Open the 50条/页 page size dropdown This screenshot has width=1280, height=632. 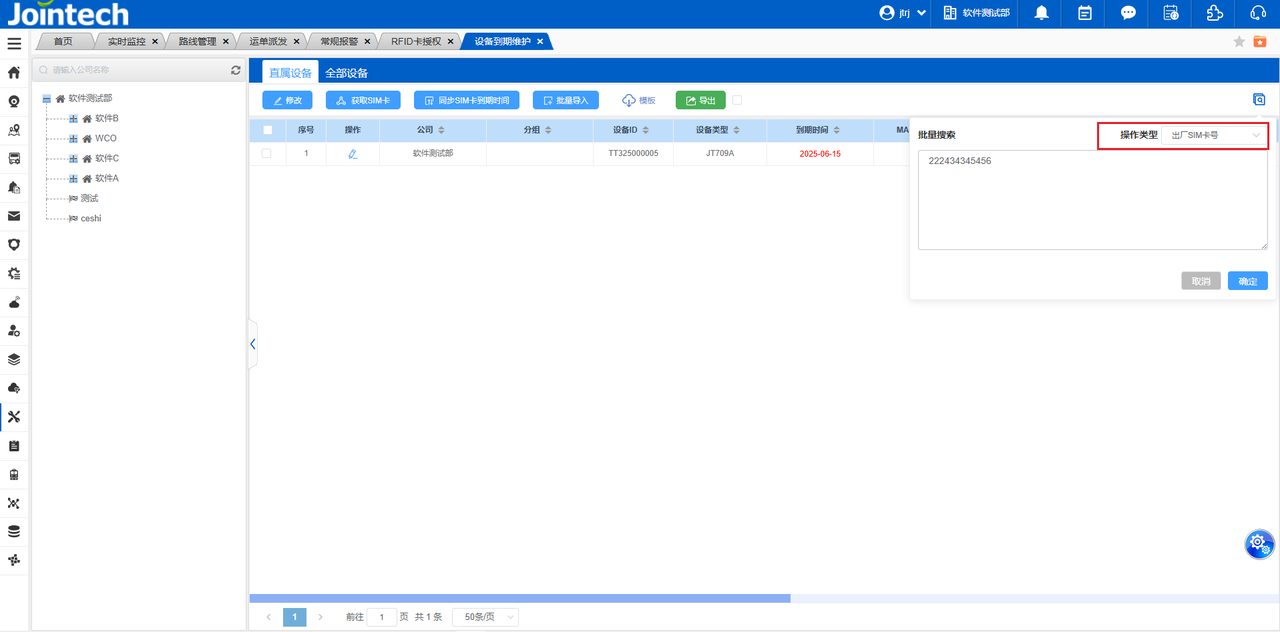coord(485,617)
